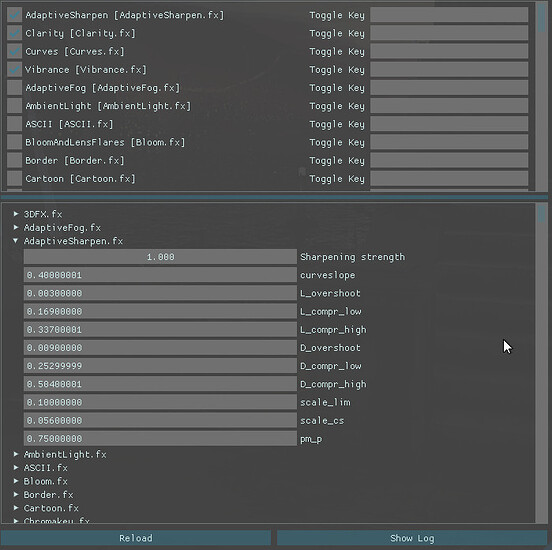Click the scale_cs value field
The height and width of the screenshot is (550, 552).
(160, 420)
